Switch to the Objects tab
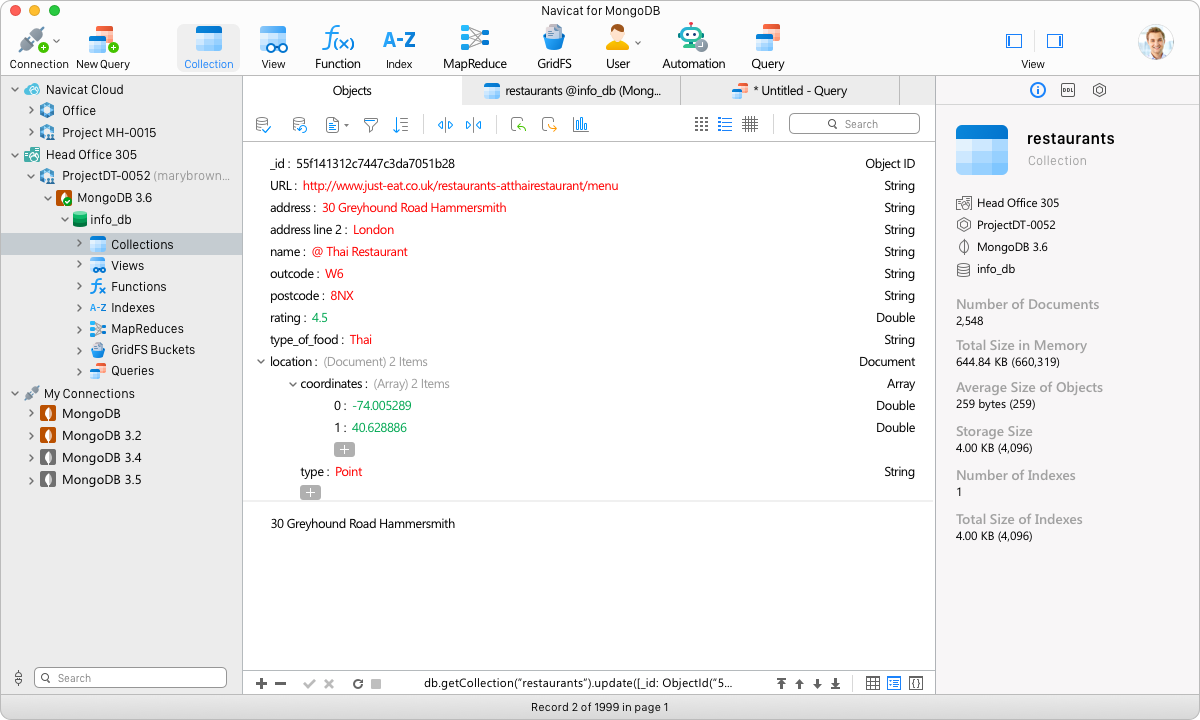 point(352,91)
